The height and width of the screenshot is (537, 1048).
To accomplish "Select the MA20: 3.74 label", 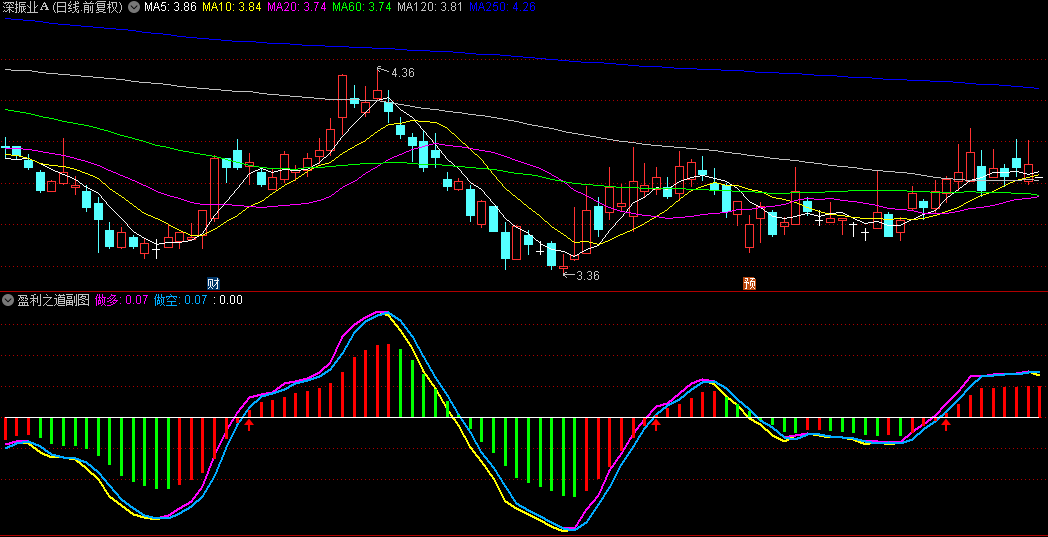I will (297, 7).
